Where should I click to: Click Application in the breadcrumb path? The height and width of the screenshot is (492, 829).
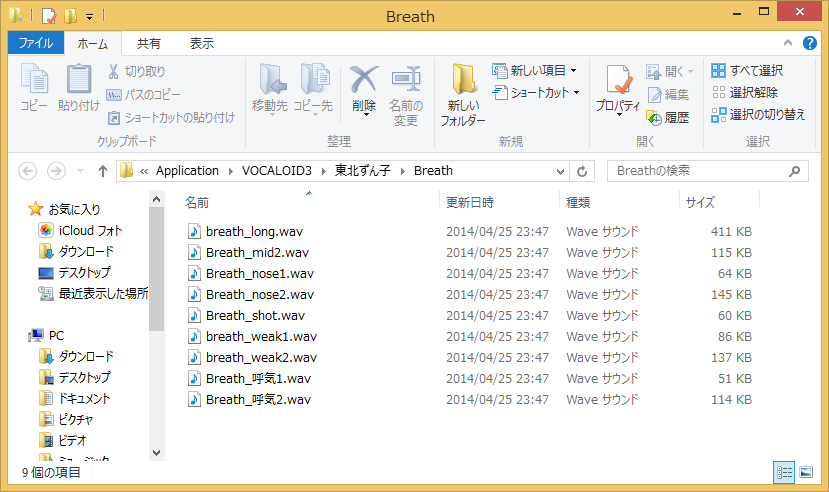tap(187, 171)
